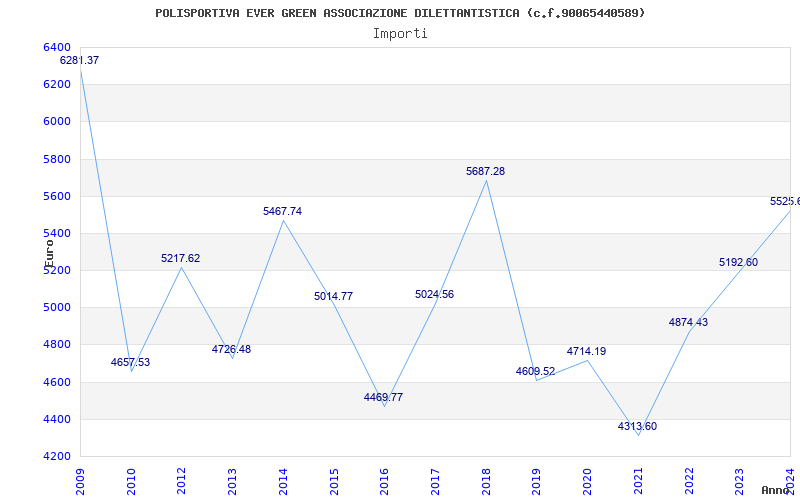Click the 5217.62 data point label
The height and width of the screenshot is (500, 800).
181,258
